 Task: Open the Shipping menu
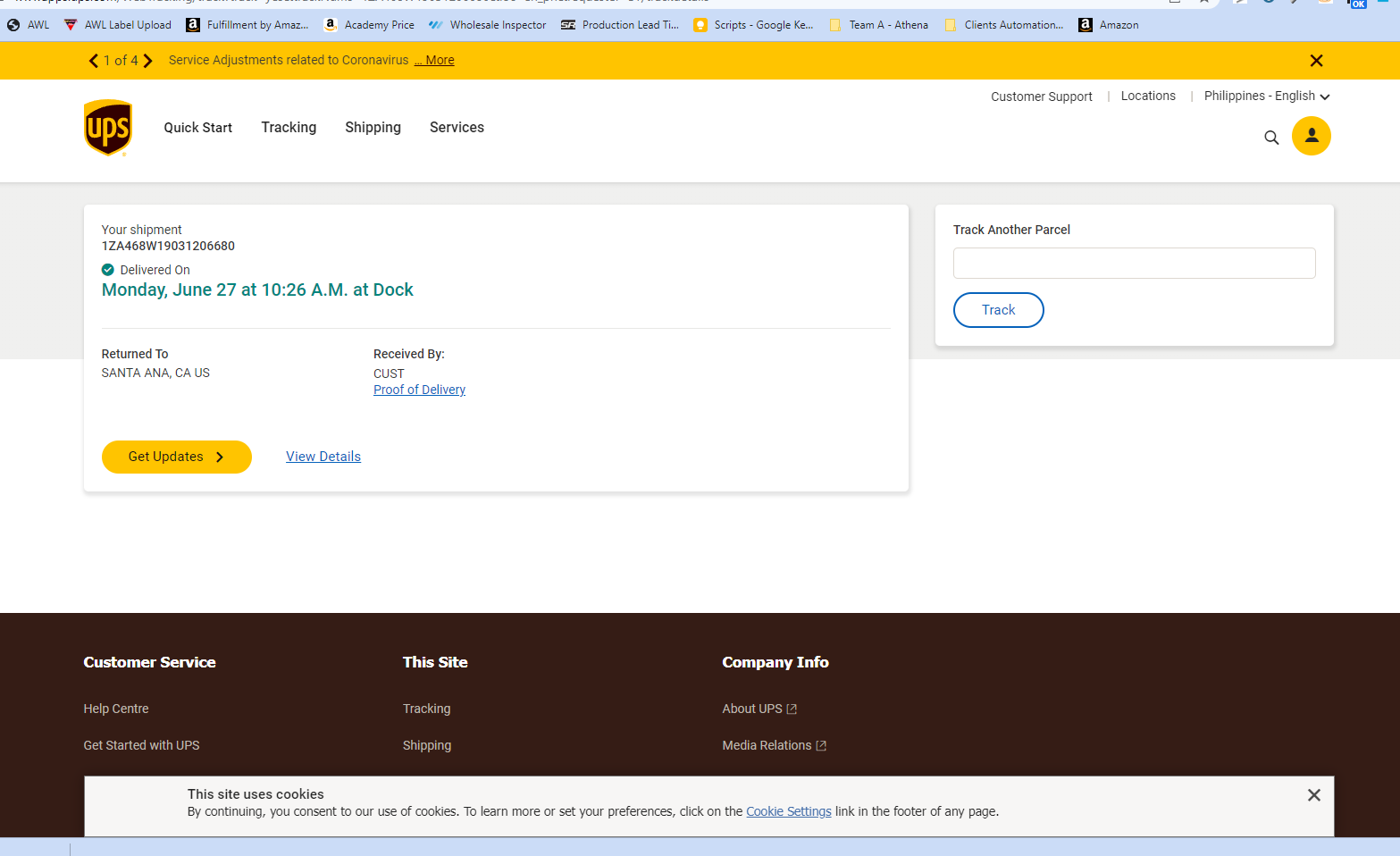coord(373,128)
